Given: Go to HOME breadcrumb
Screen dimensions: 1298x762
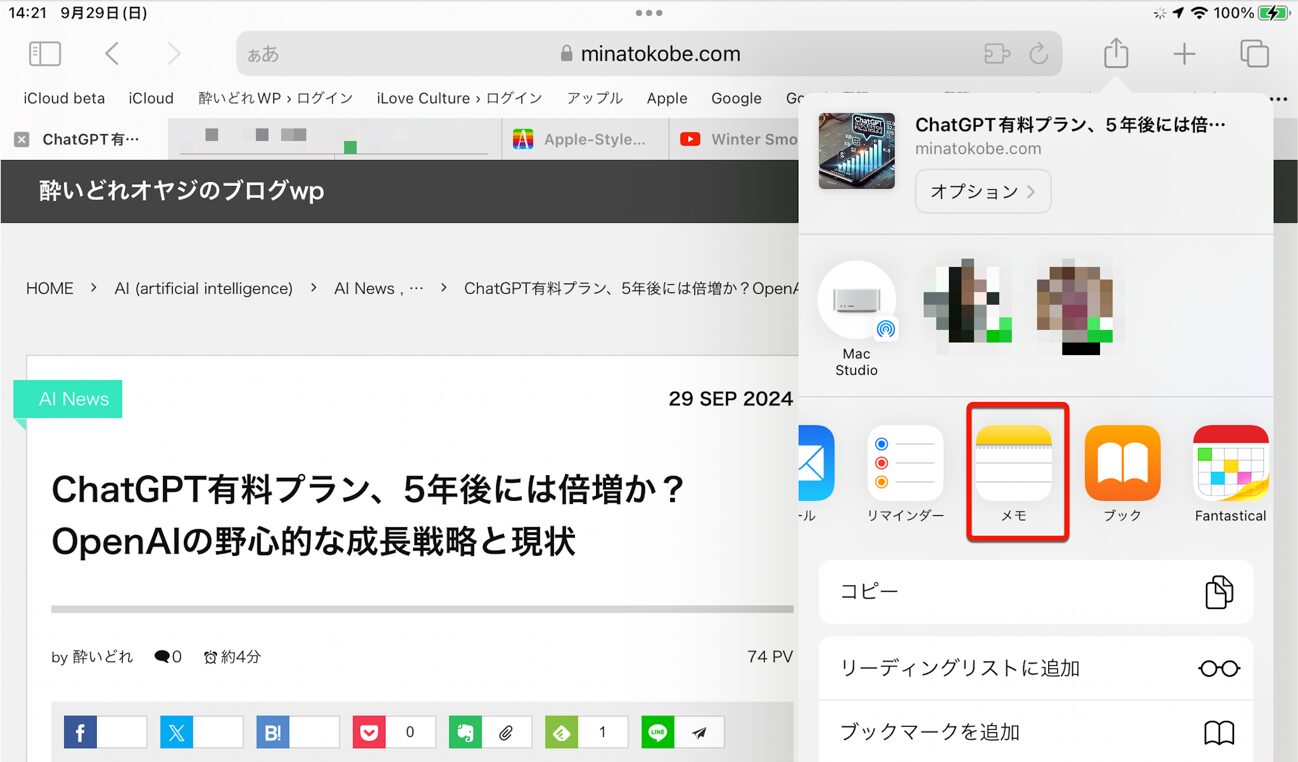Looking at the screenshot, I should click(x=50, y=288).
